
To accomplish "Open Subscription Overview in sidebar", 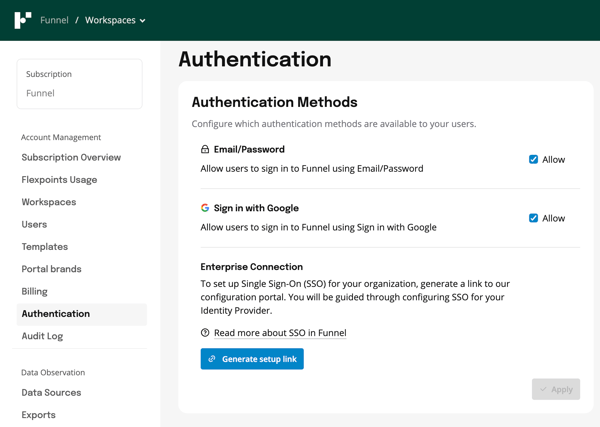I will (71, 157).
